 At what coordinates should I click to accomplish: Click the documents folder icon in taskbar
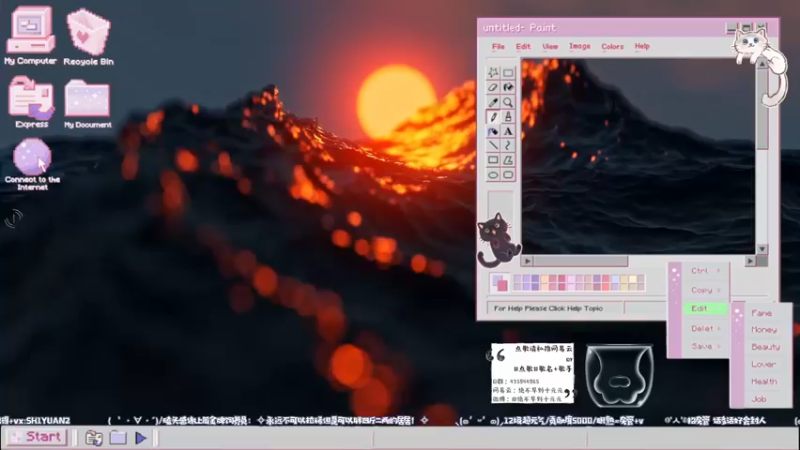pos(94,438)
